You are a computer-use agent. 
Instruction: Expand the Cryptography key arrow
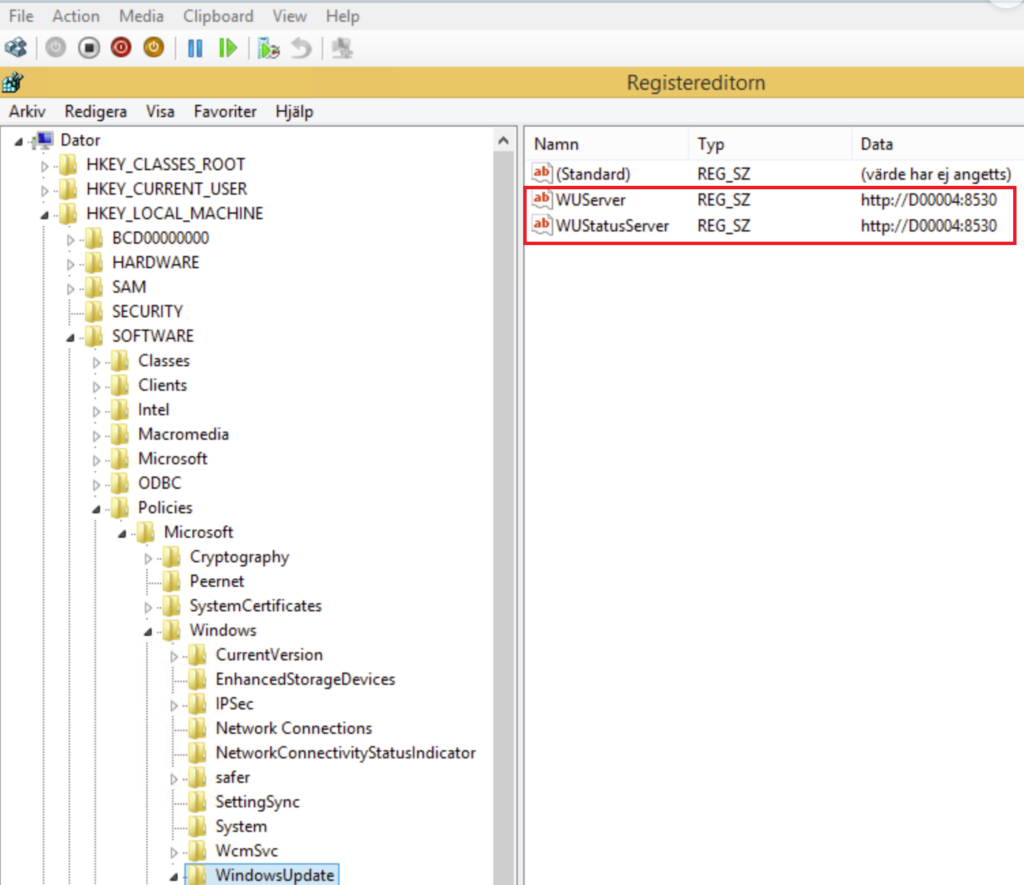[x=149, y=558]
